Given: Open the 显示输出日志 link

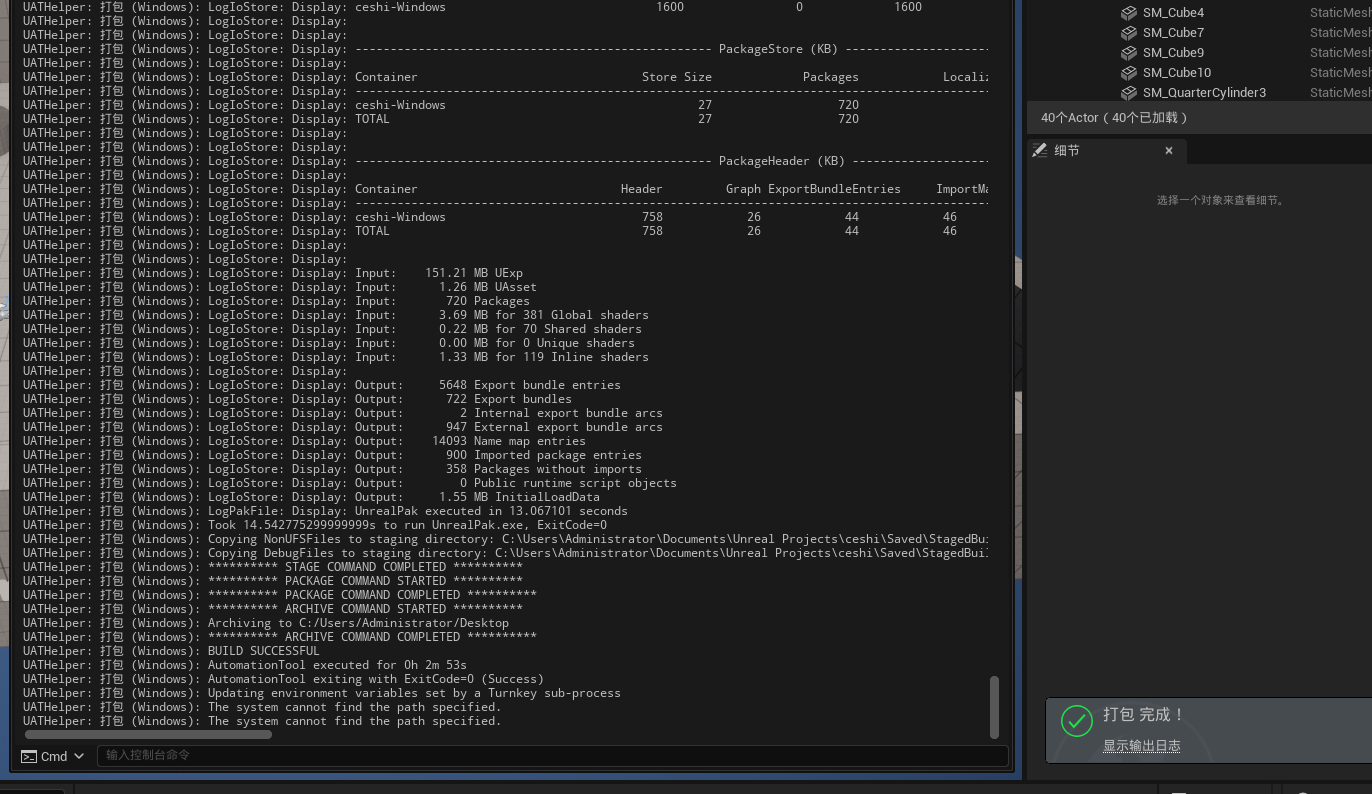Looking at the screenshot, I should (1141, 746).
